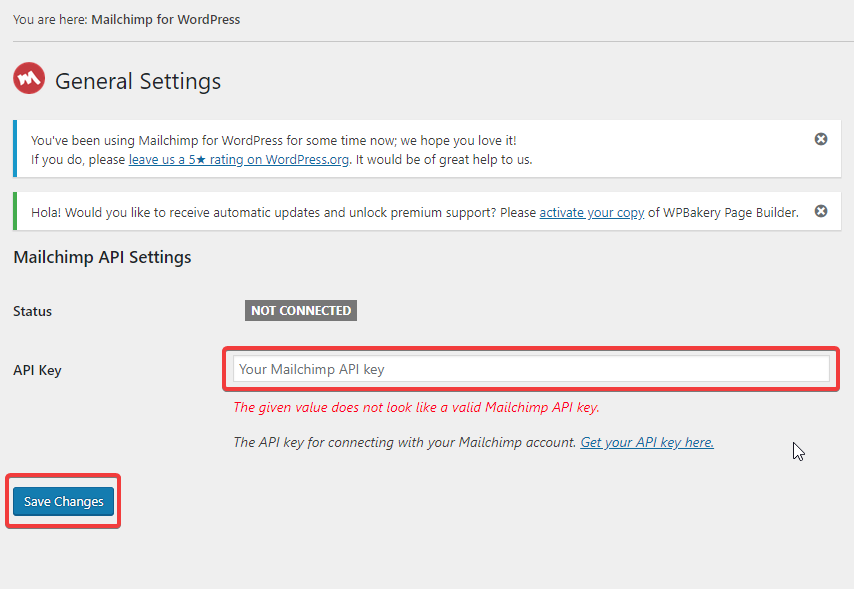Save Changes to the API settings
This screenshot has width=854, height=589.
64,501
